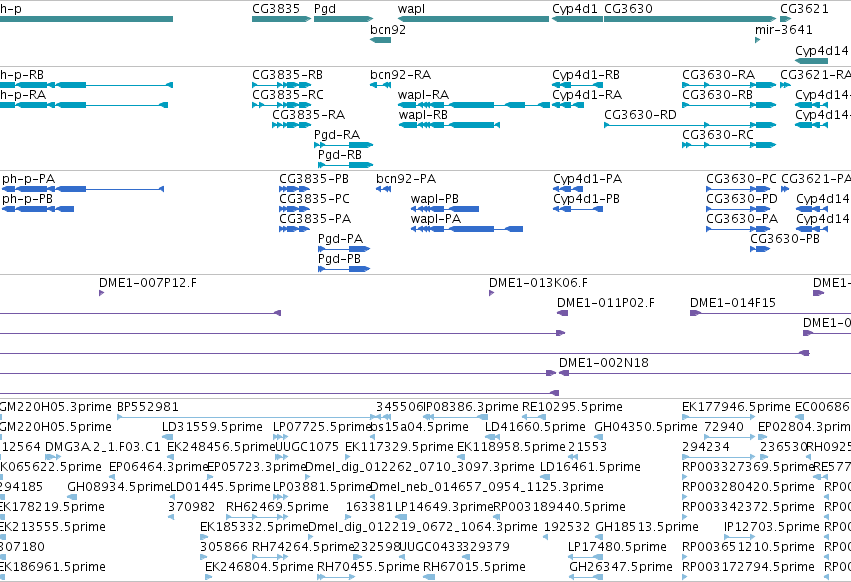Click the DME1-002N18 BAC label
Image resolution: width=851 pixels, height=582 pixels.
604,363
